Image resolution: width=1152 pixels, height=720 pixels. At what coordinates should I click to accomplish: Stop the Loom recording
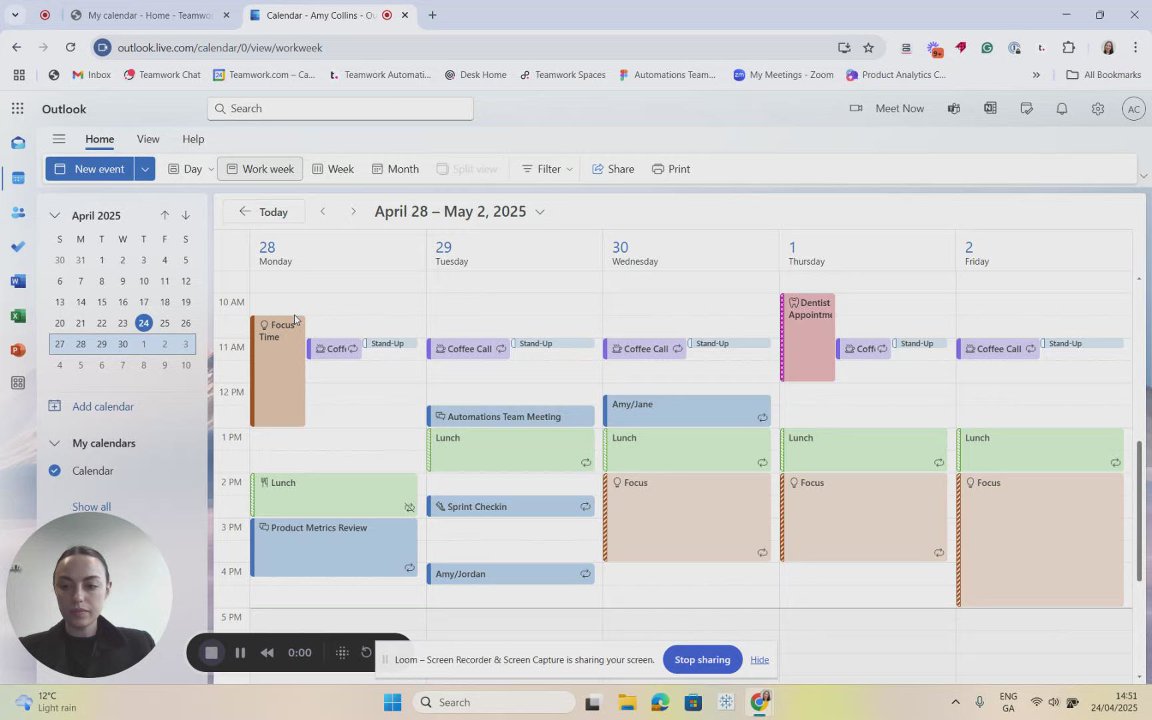[x=212, y=652]
